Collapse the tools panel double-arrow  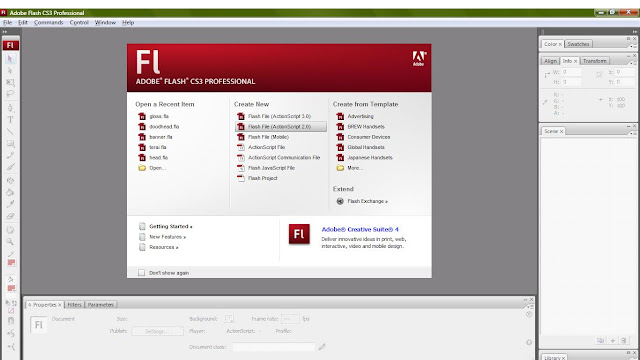point(5,31)
